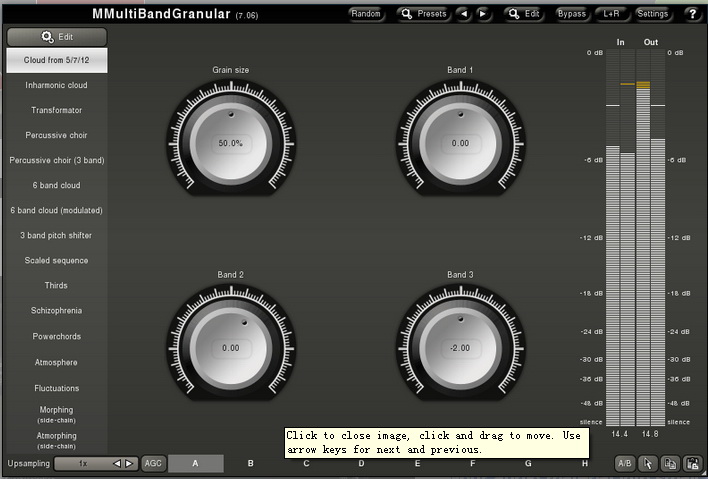
Task: Select the Inharmonic cloud preset
Action: click(57, 85)
